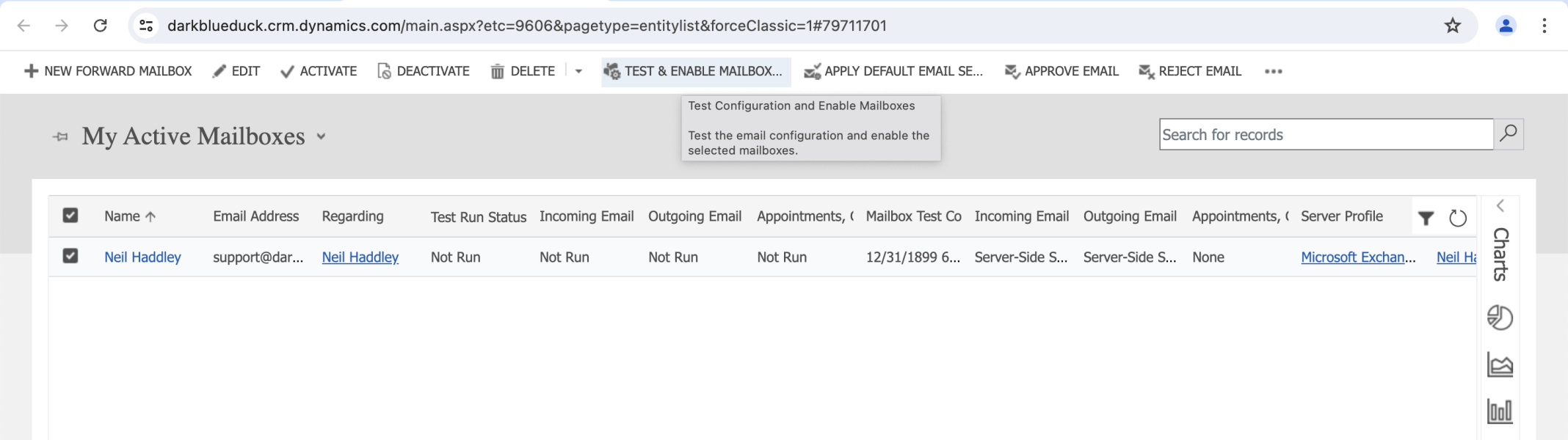Click Approve Email
The width and height of the screenshot is (1568, 440).
tap(1061, 71)
